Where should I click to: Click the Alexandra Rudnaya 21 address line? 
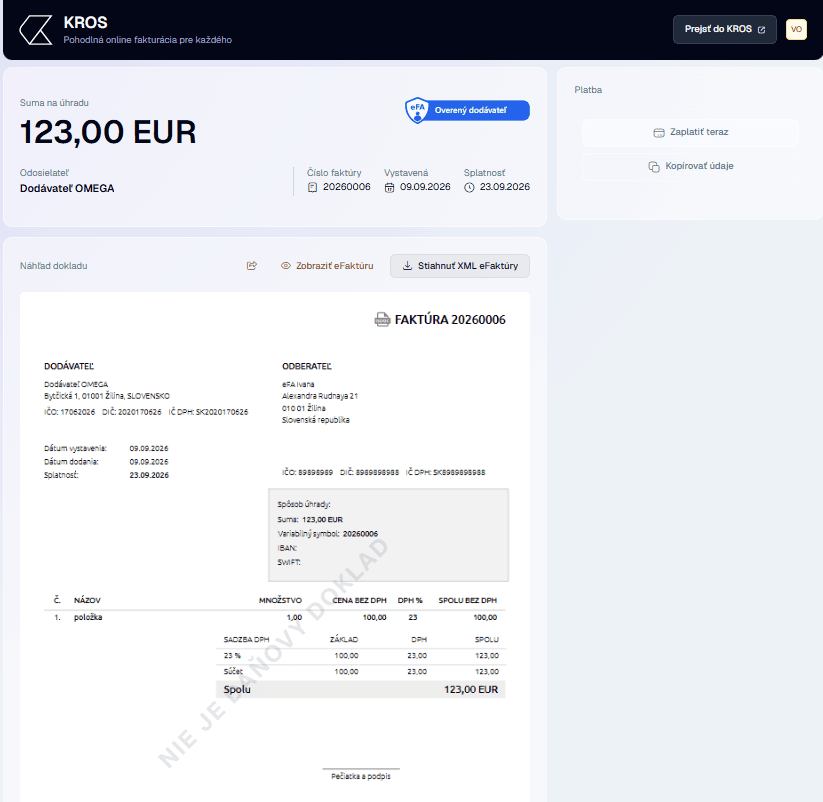coord(320,396)
